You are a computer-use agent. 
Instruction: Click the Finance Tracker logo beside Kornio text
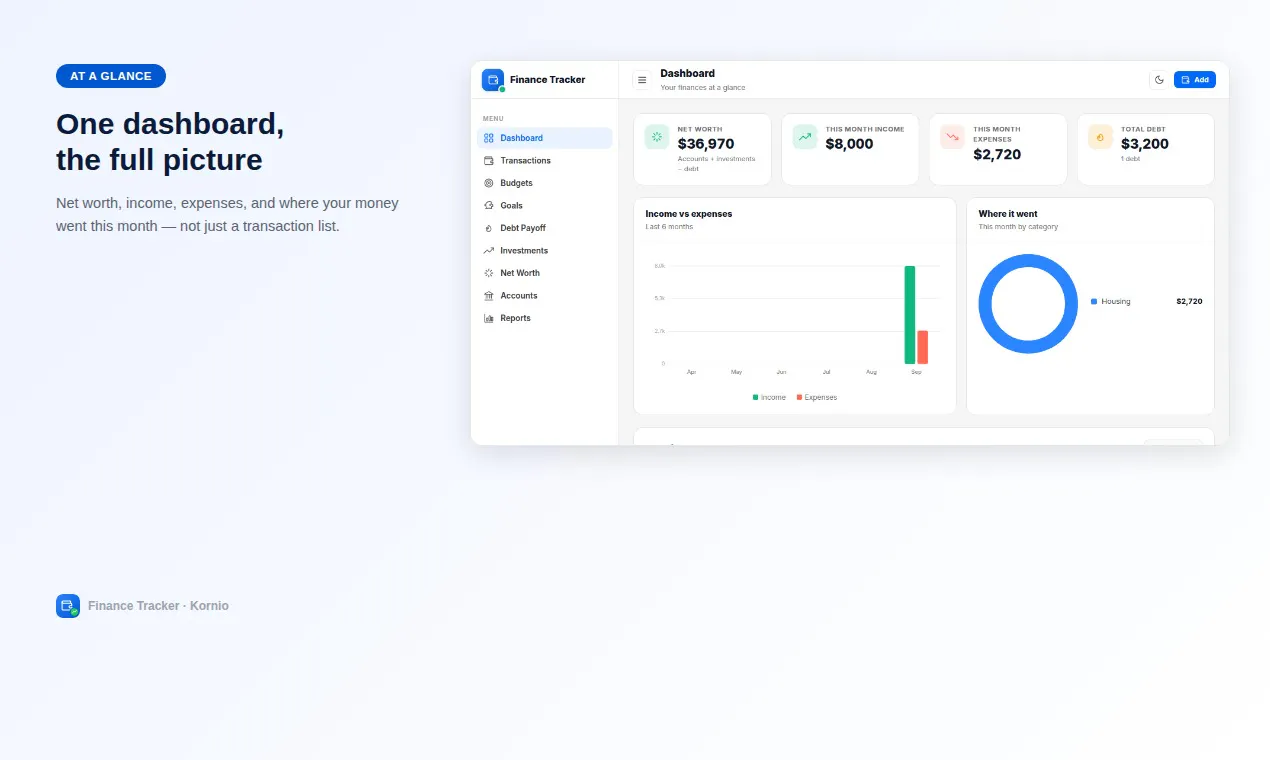[x=68, y=606]
